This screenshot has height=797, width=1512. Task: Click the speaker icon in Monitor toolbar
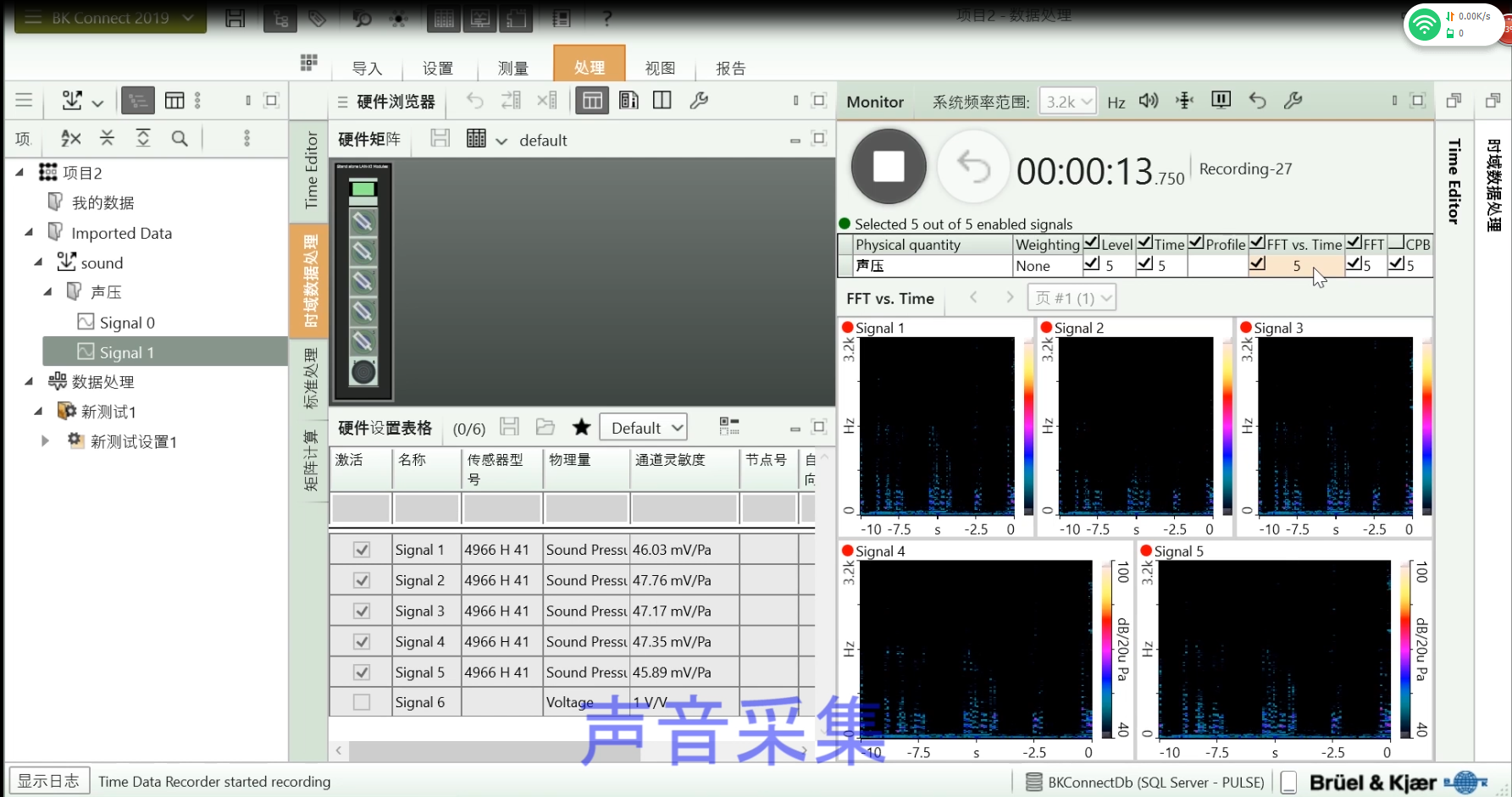(1149, 101)
